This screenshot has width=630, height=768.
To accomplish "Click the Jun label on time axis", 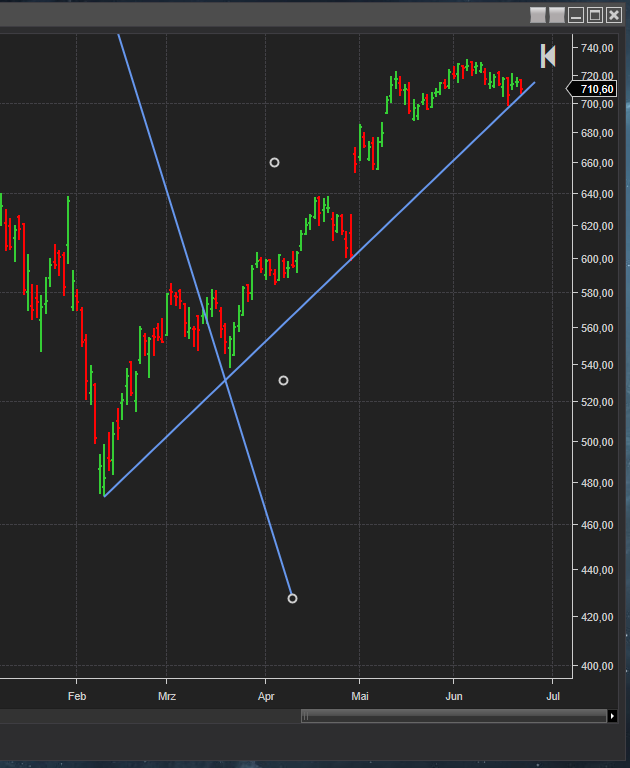I will click(454, 696).
